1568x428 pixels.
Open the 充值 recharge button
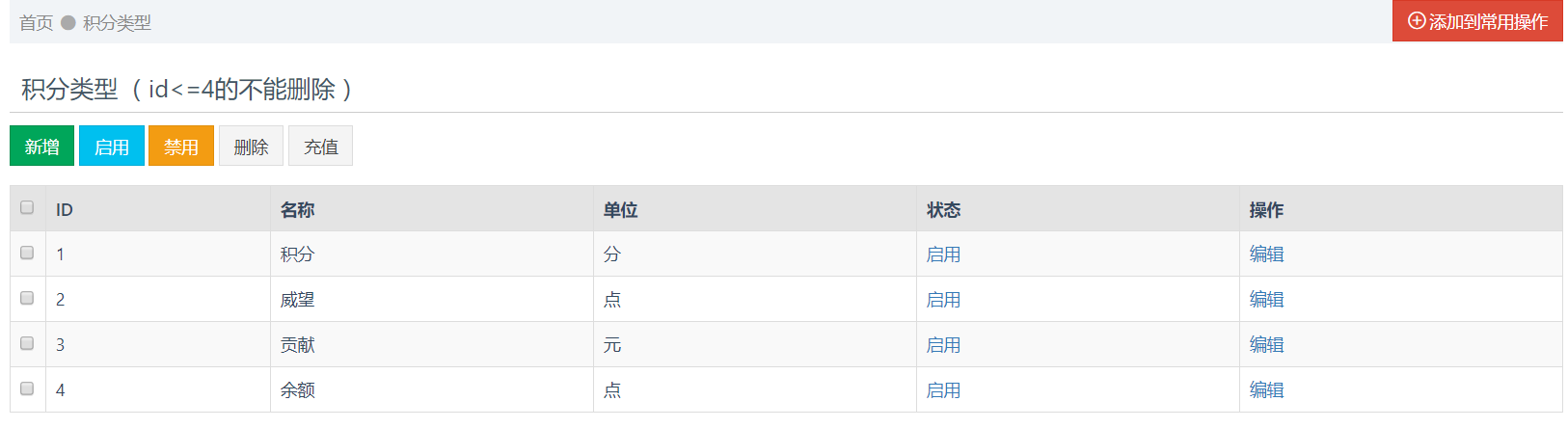click(321, 147)
